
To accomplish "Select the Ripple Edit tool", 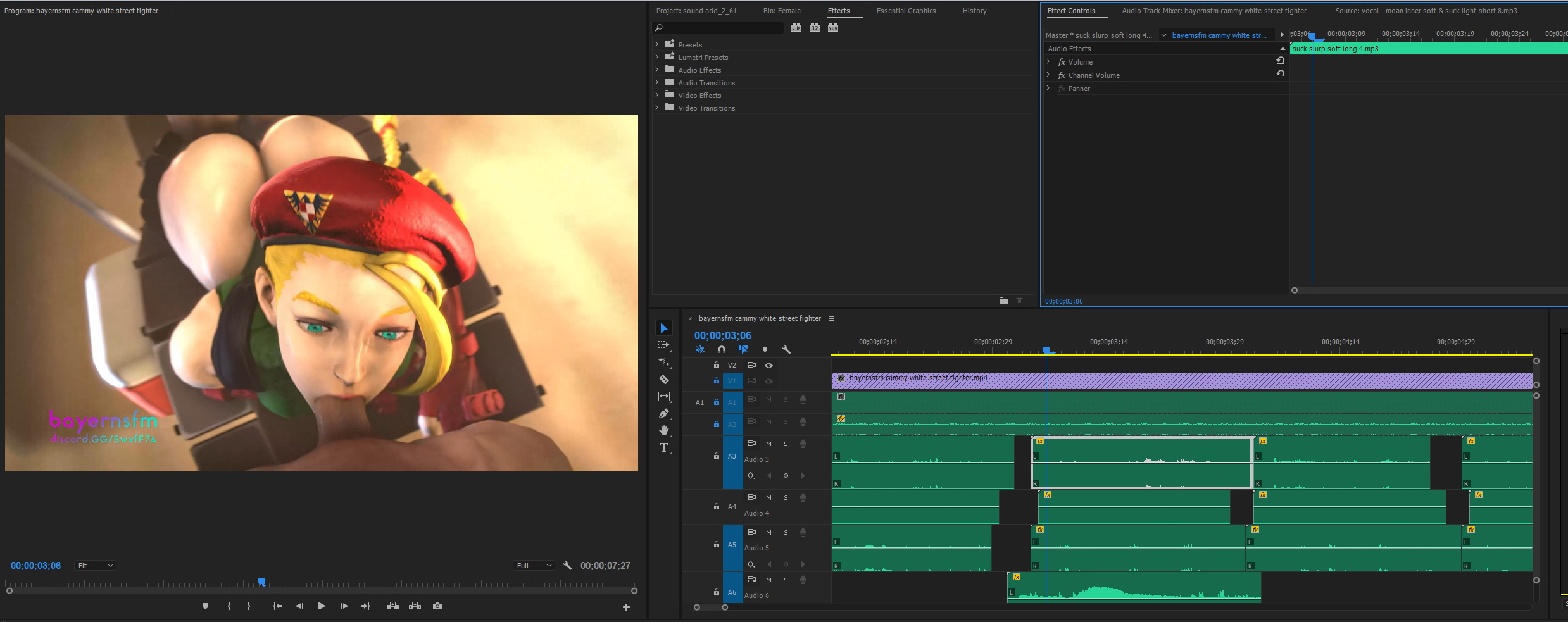I will tap(664, 362).
